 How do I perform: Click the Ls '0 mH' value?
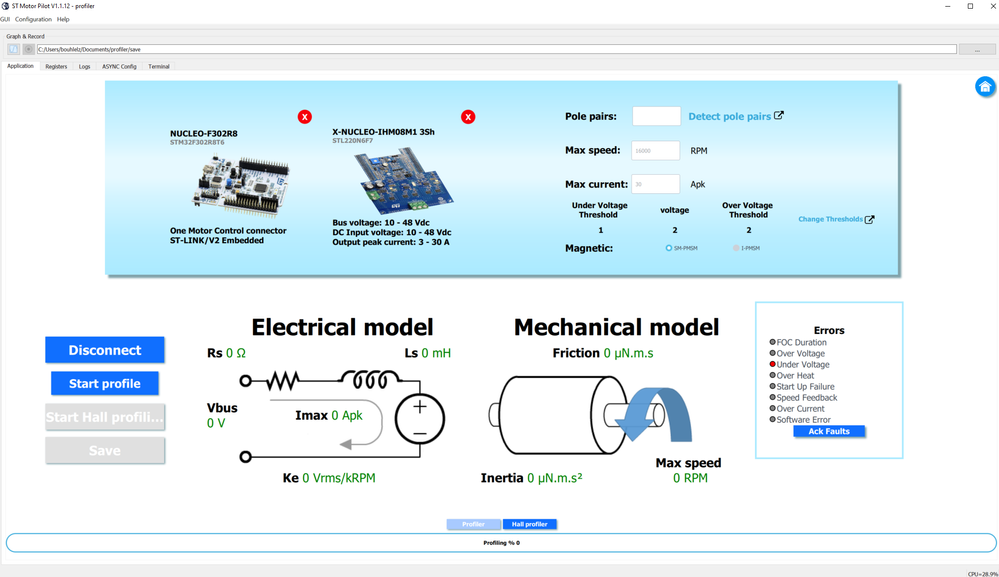tap(436, 353)
